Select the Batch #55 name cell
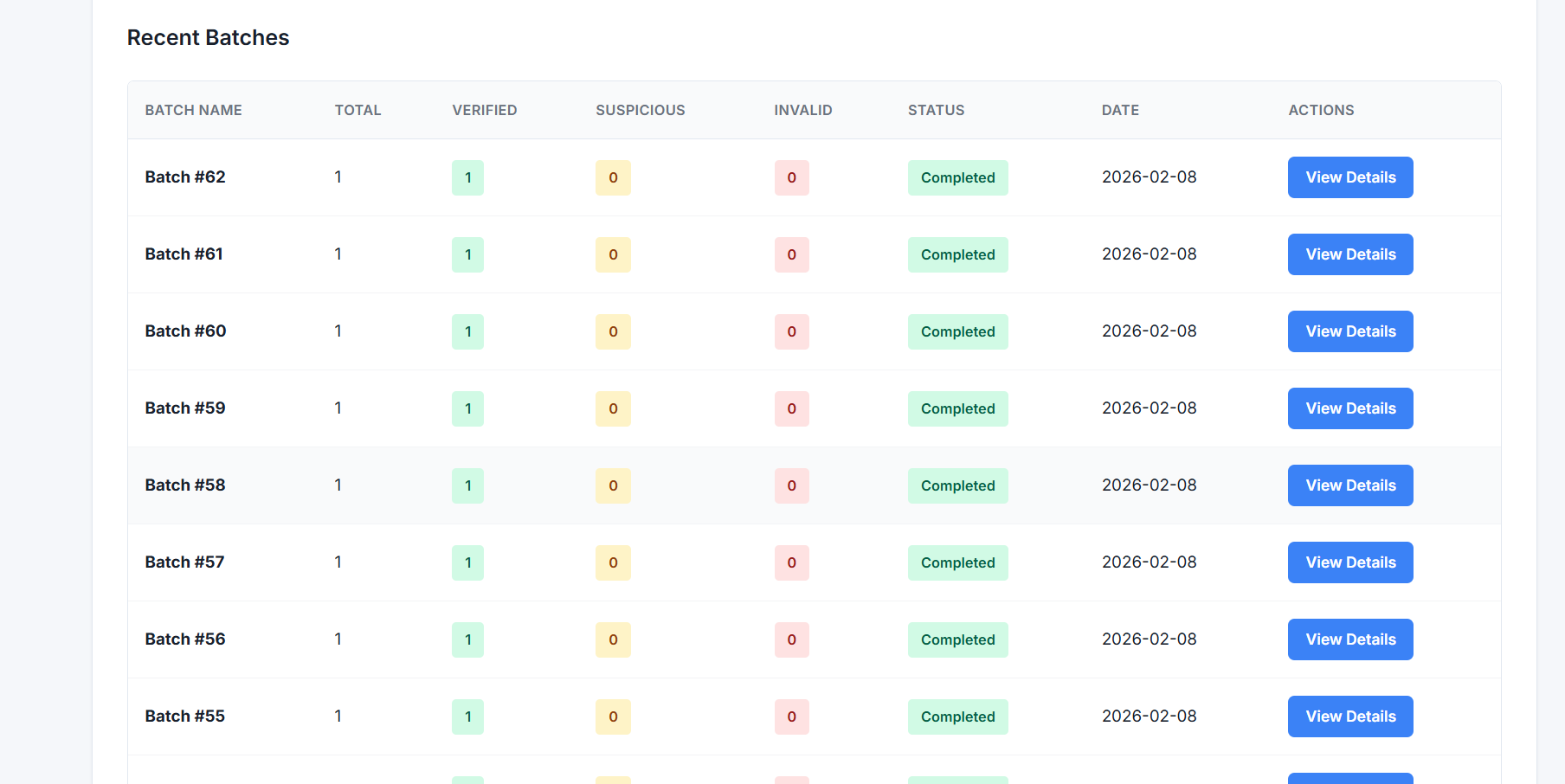 (x=184, y=716)
